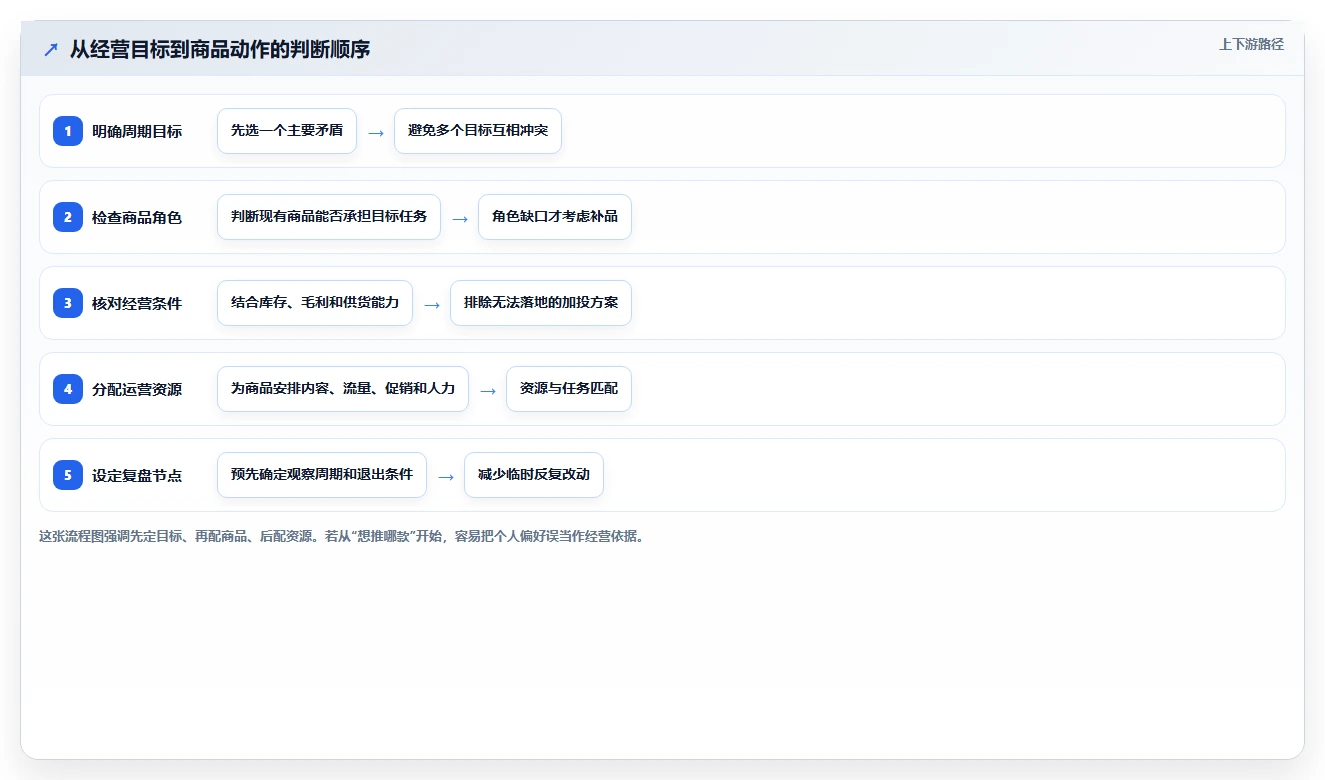Select the 明确周期目标 step label

point(137,131)
